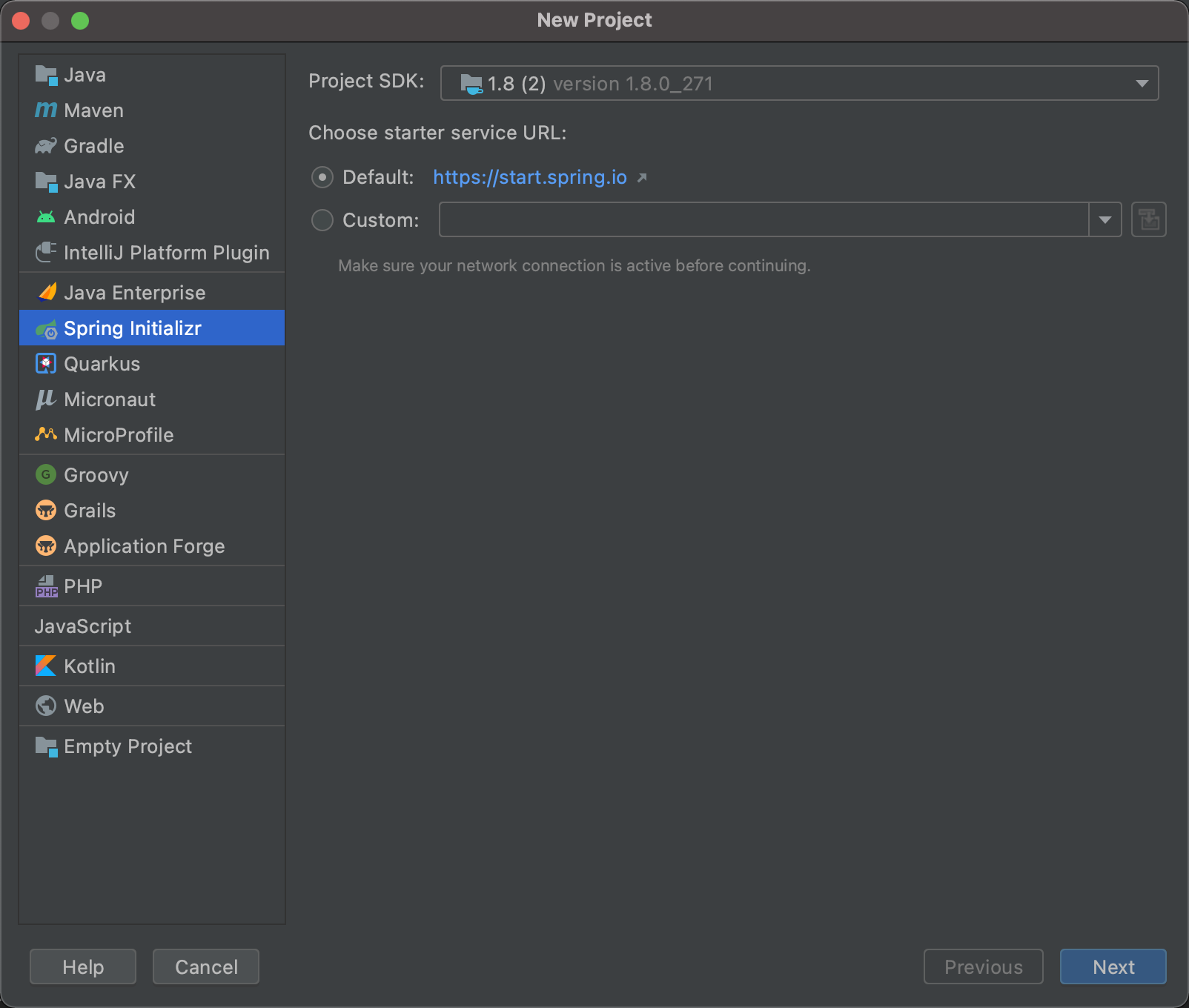Click the green maximize traffic light
Image resolution: width=1189 pixels, height=1008 pixels.
[80, 20]
